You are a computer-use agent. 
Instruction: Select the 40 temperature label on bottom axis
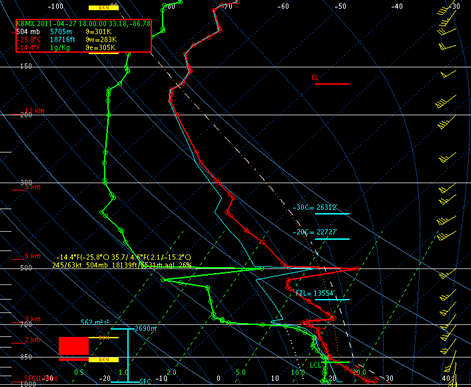point(446,378)
